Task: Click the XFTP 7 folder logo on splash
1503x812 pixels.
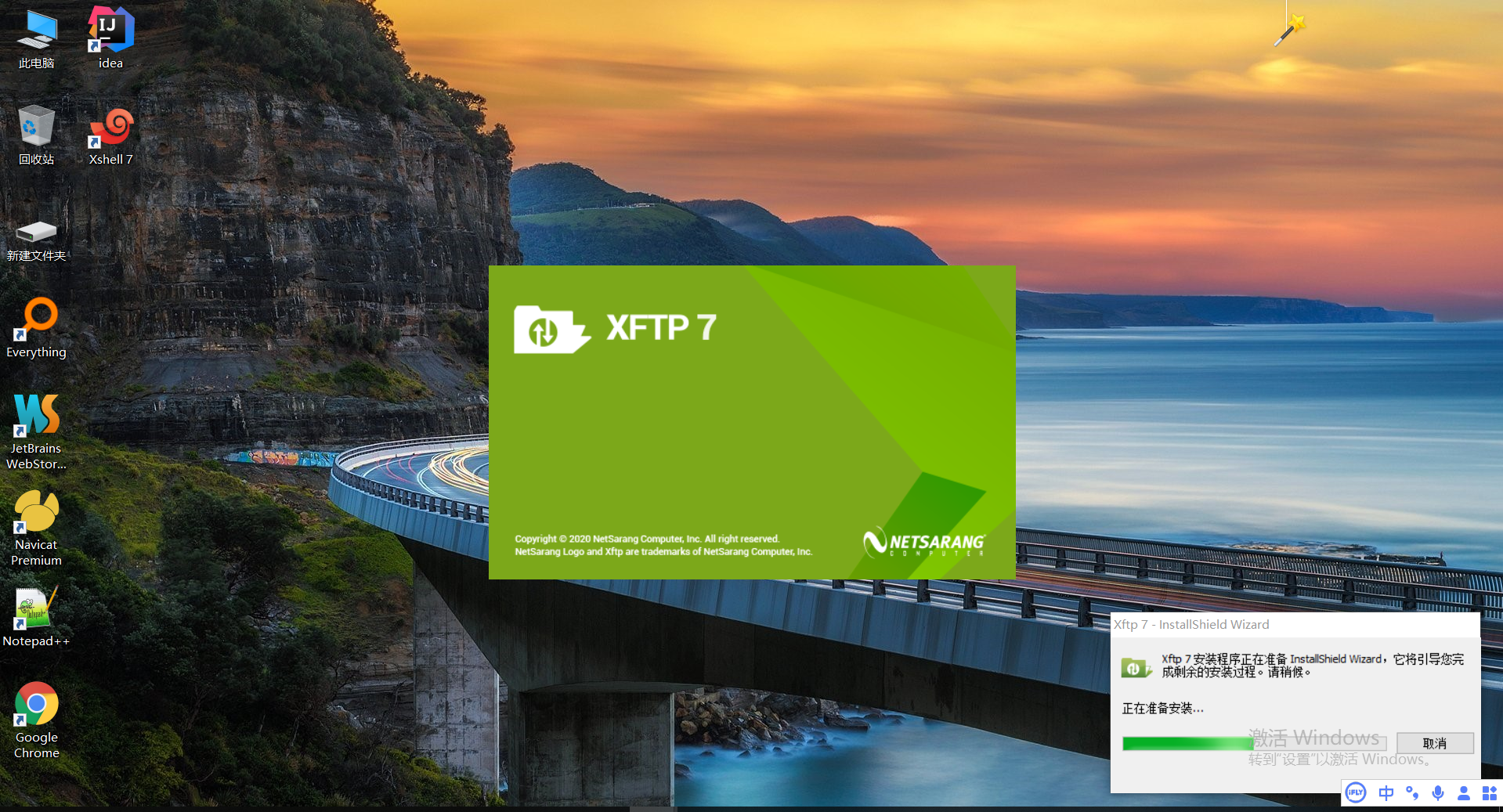Action: point(551,329)
